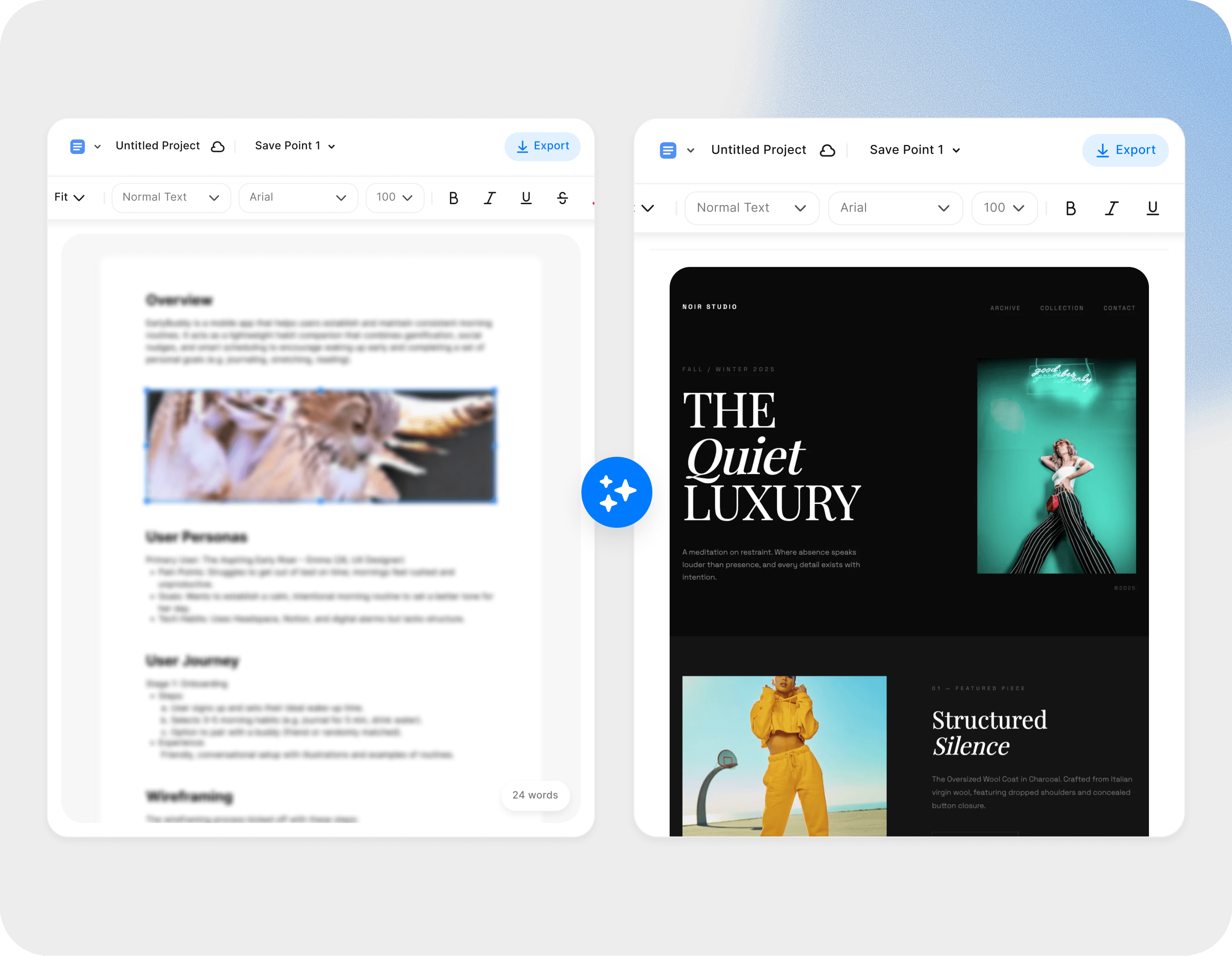This screenshot has height=956, width=1232.
Task: Click the blue AI sparkle button
Action: (x=616, y=492)
